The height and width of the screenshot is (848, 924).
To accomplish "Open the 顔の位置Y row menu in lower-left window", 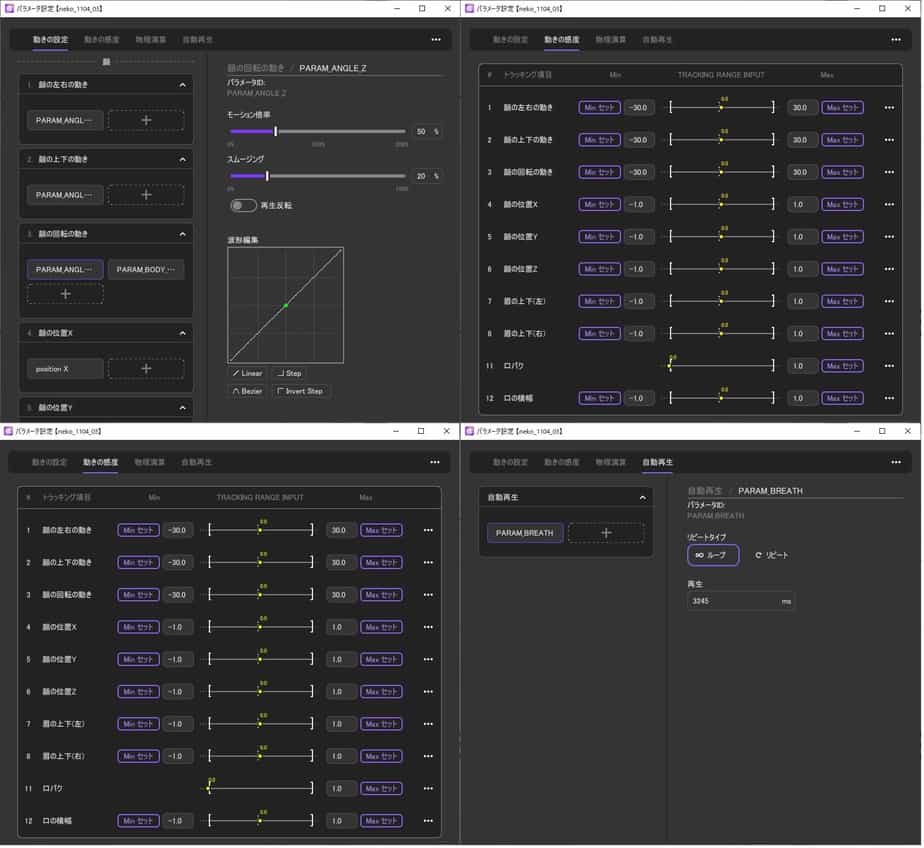I will point(428,659).
